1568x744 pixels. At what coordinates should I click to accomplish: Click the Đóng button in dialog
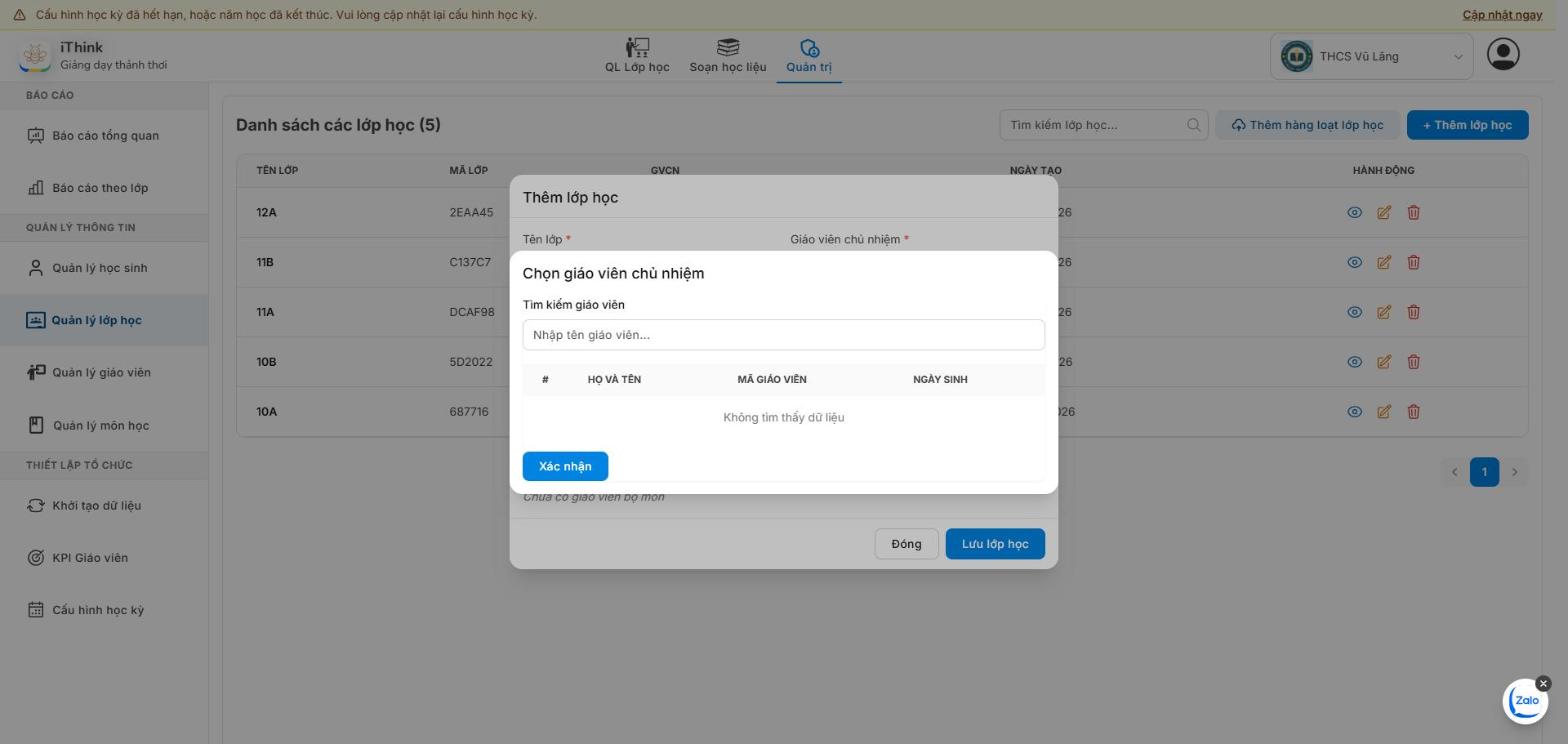click(x=906, y=544)
